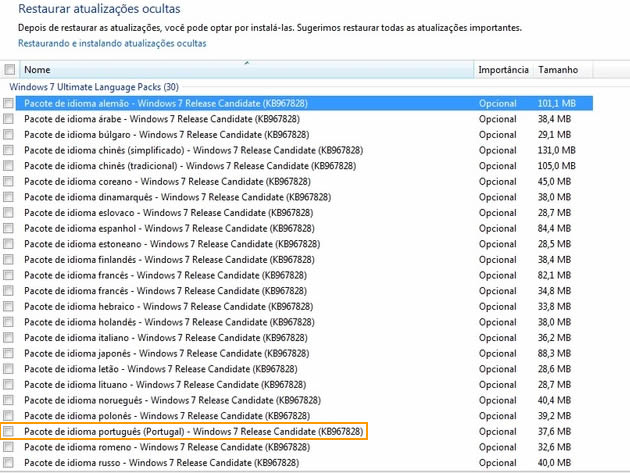Check the italiano language pack checkbox
630x473 pixels.
point(8,338)
